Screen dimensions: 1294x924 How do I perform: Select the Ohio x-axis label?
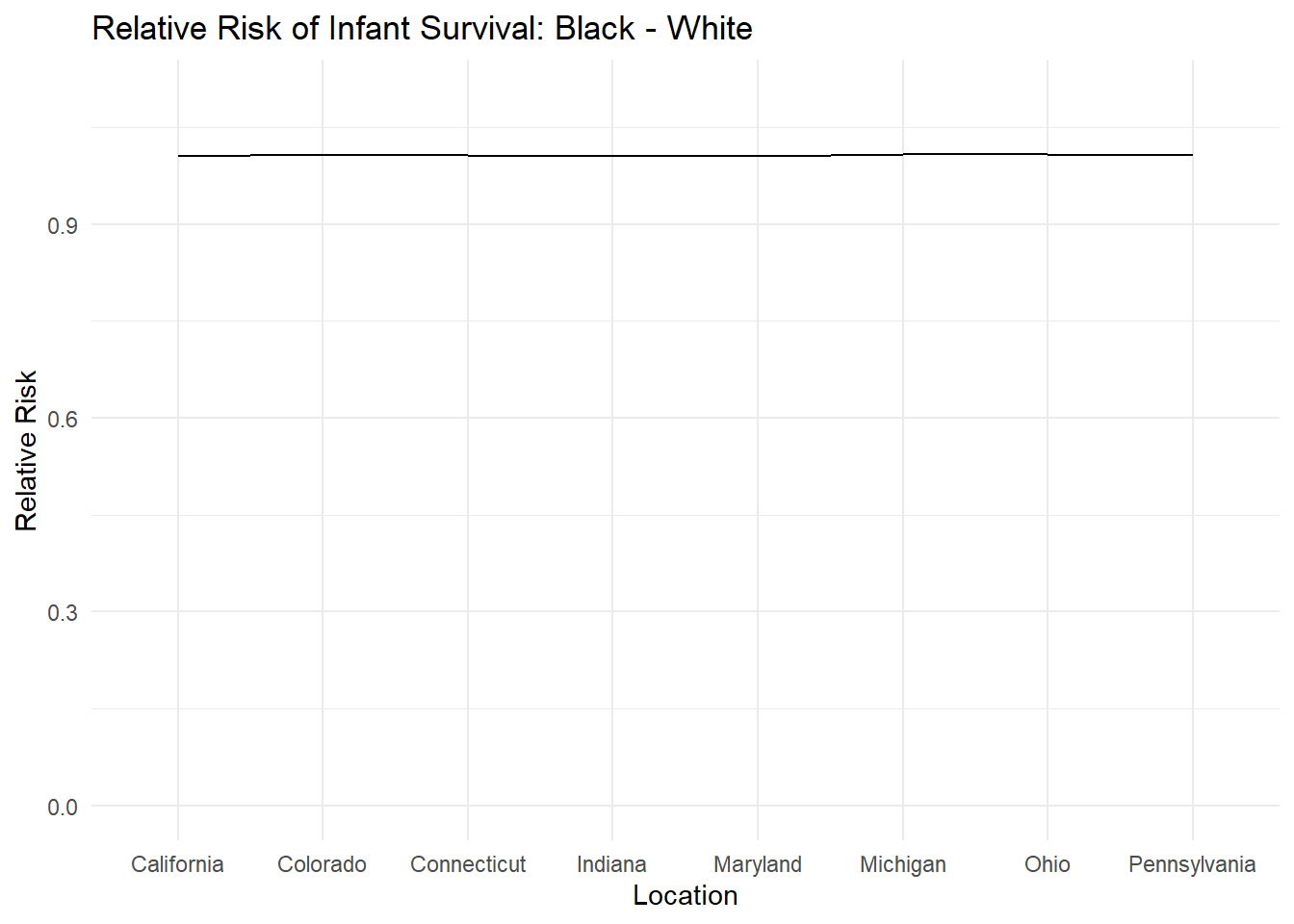click(x=1048, y=864)
